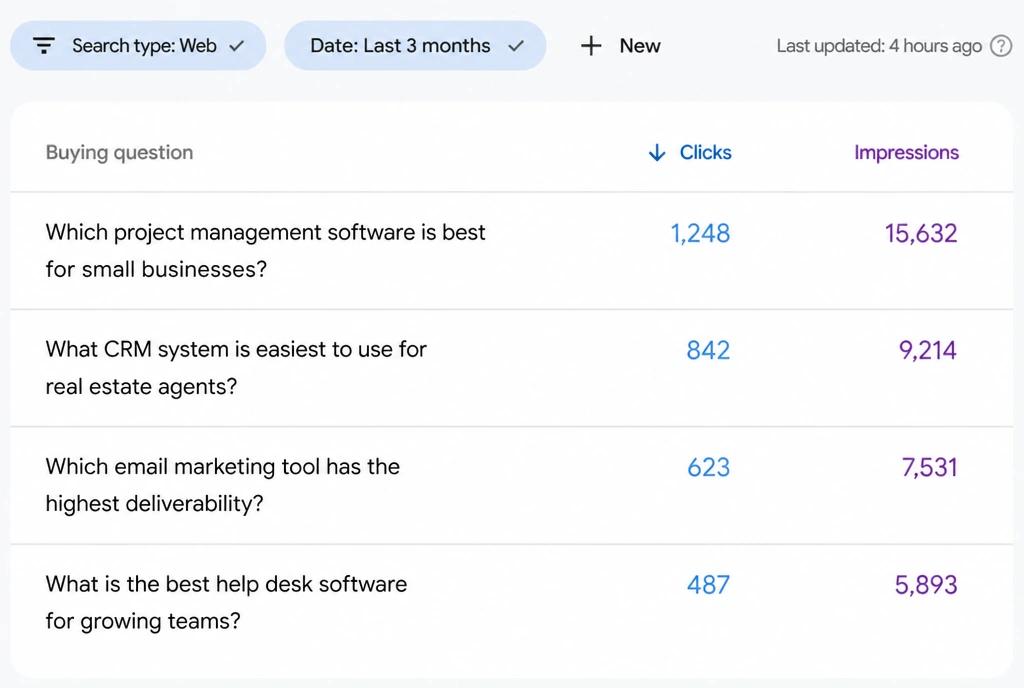The height and width of the screenshot is (688, 1024).
Task: Select 'Which project management software' query row
Action: click(x=511, y=251)
